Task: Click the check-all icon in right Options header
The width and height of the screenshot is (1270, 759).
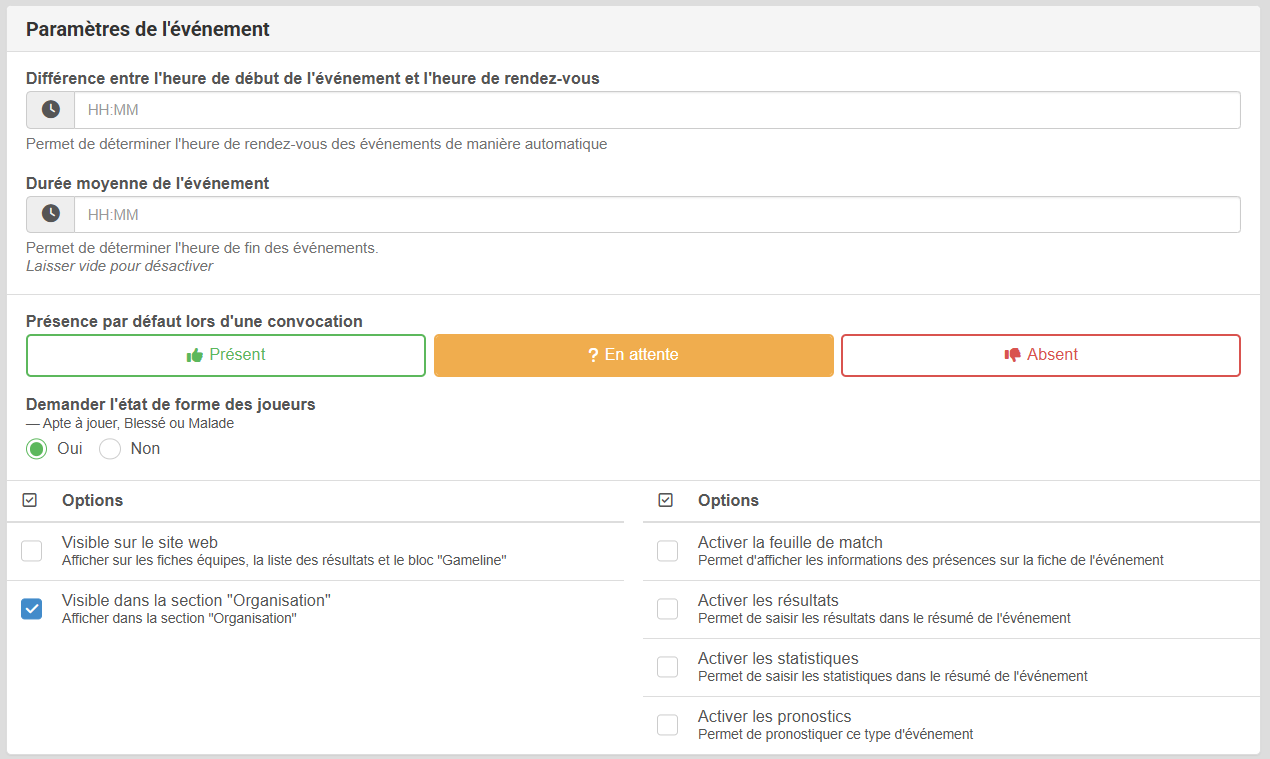Action: click(x=666, y=500)
